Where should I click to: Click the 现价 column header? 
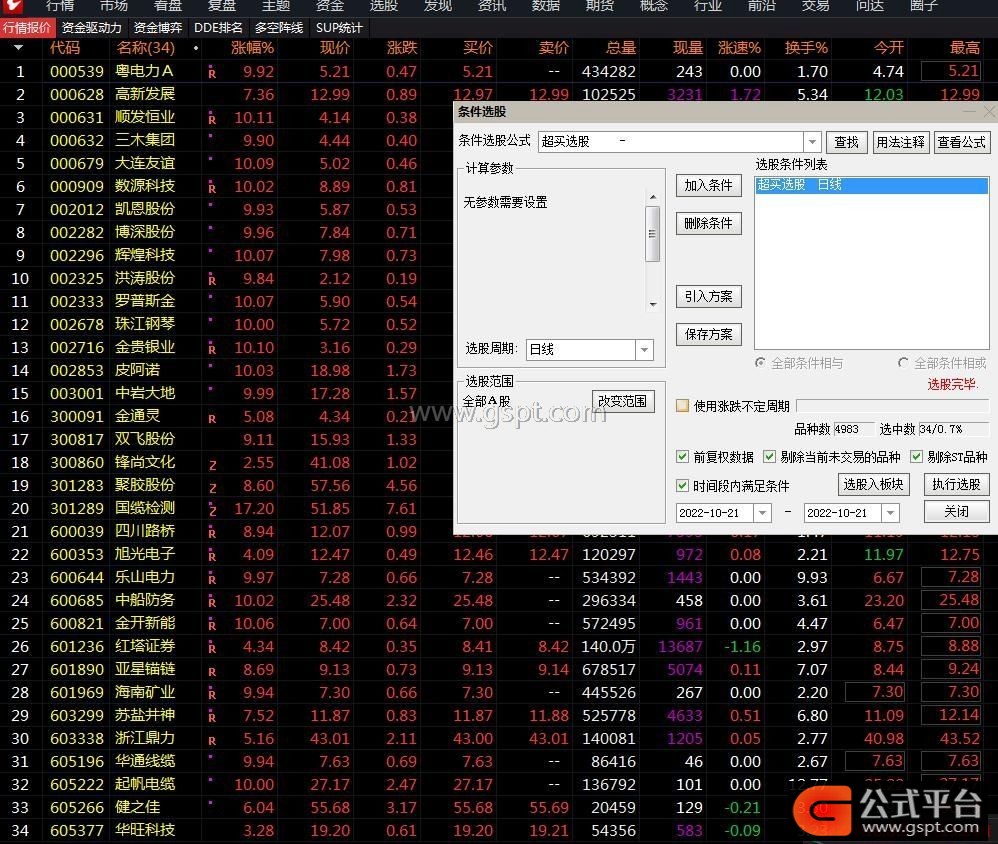pos(335,48)
